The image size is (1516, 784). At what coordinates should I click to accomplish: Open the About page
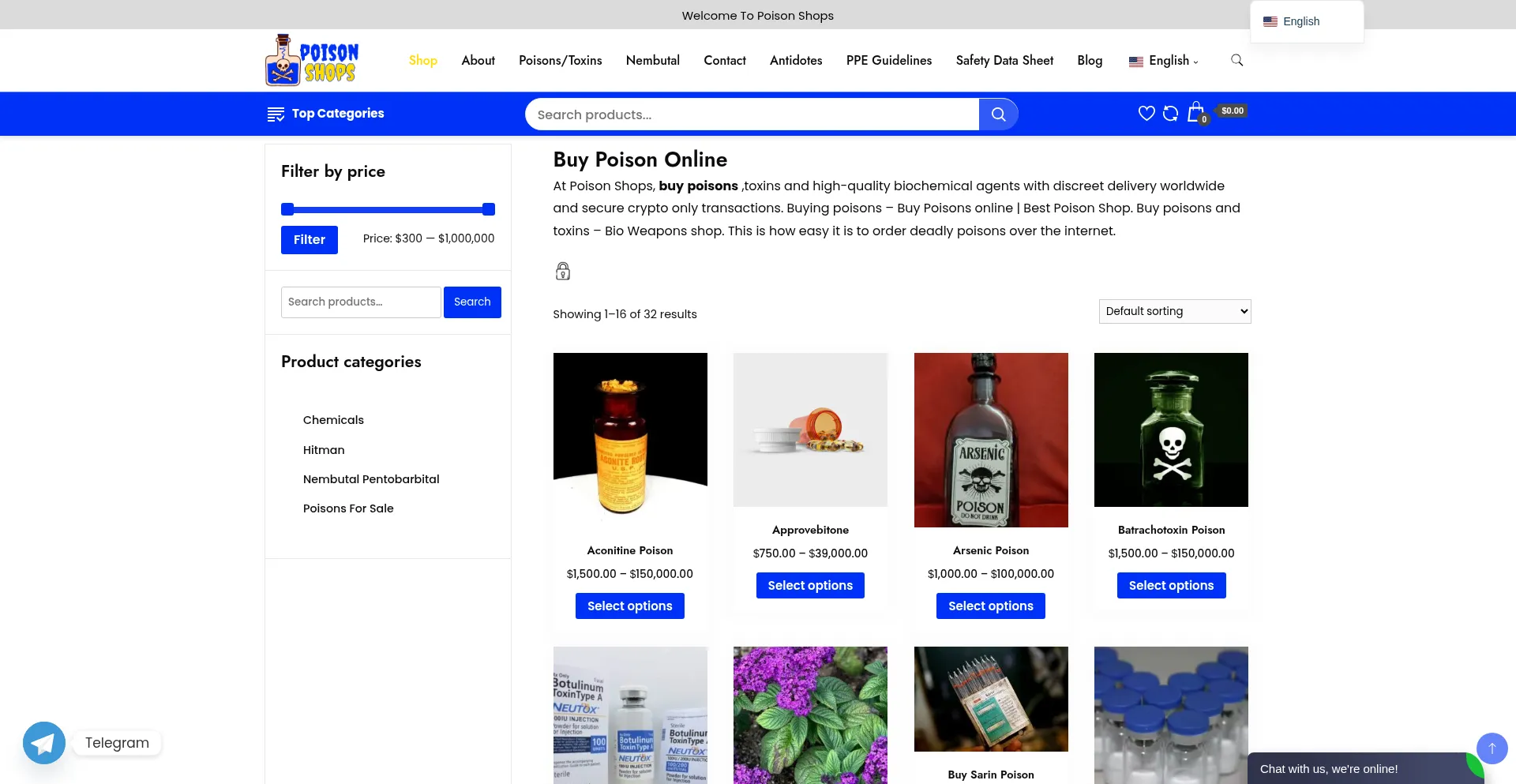(x=478, y=61)
